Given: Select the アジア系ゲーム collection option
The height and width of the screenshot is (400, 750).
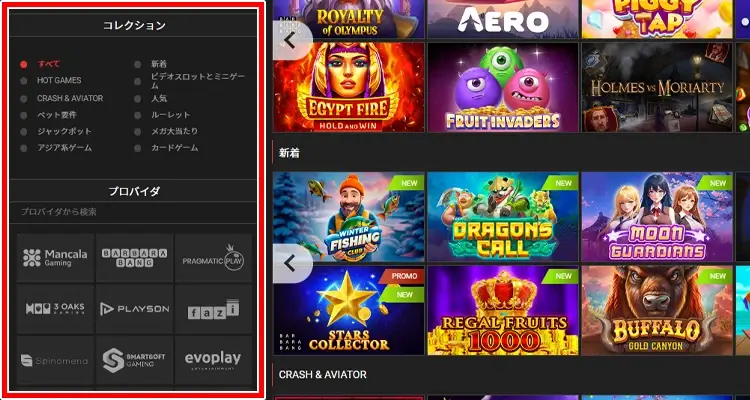Looking at the screenshot, I should (64, 148).
